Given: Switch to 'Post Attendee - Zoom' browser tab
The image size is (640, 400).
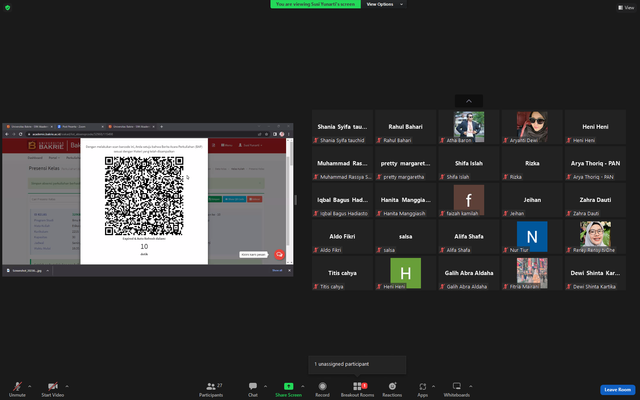Looking at the screenshot, I should pos(81,127).
